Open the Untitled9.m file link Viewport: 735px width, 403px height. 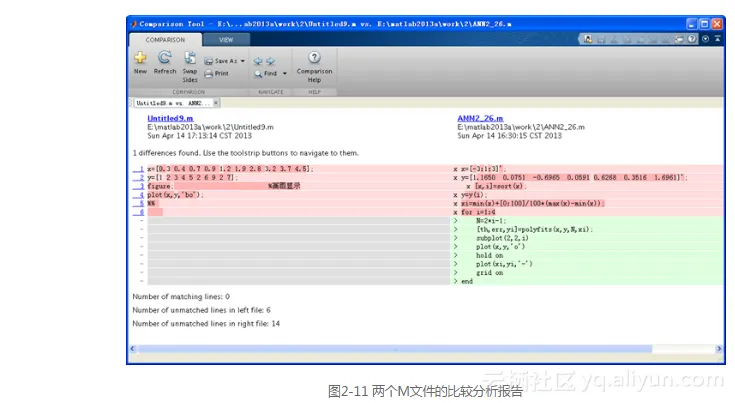[170, 119]
